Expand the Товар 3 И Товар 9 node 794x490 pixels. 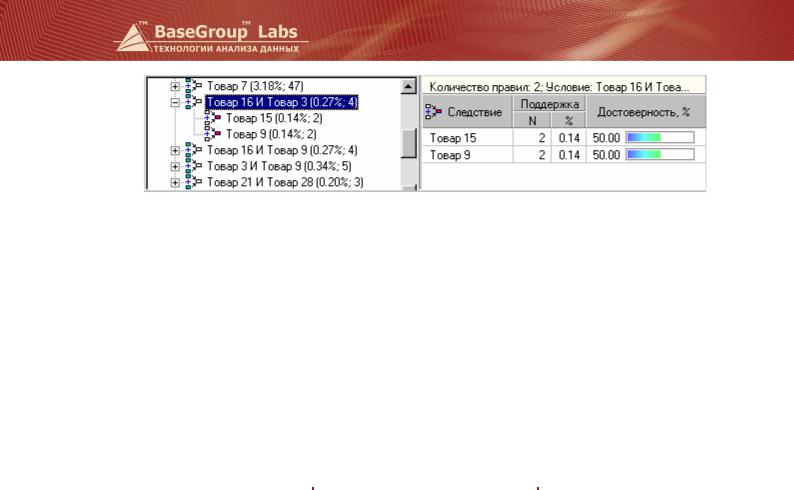pos(175,167)
